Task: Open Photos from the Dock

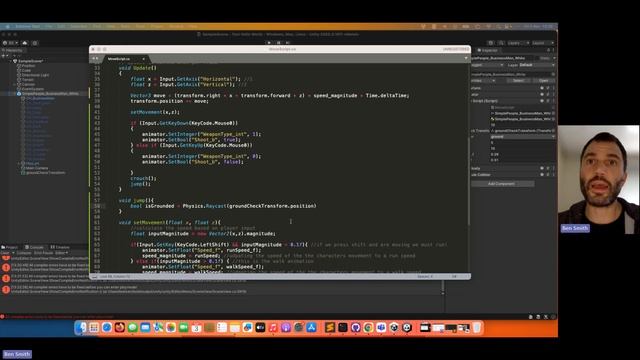Action: (x=171, y=327)
